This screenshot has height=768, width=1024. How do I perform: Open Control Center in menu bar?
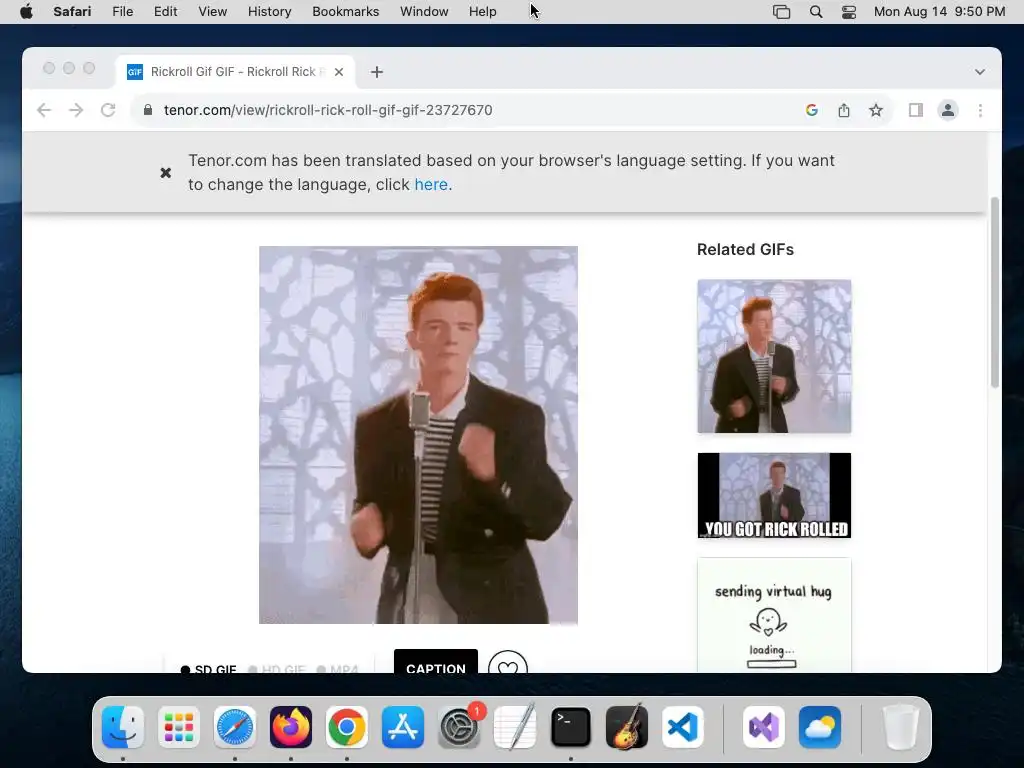tap(848, 12)
